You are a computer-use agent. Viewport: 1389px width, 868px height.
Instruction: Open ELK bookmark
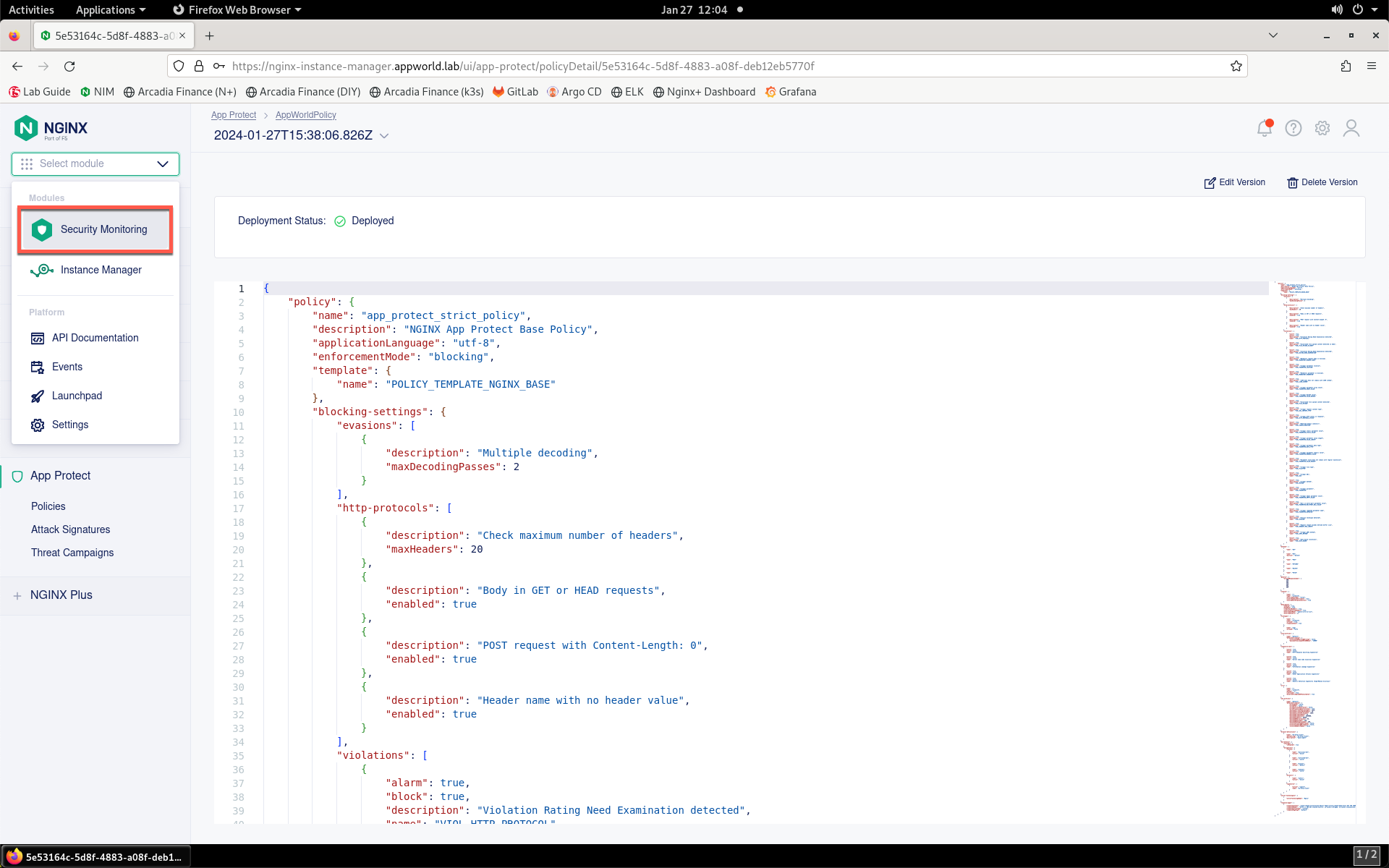click(x=627, y=92)
